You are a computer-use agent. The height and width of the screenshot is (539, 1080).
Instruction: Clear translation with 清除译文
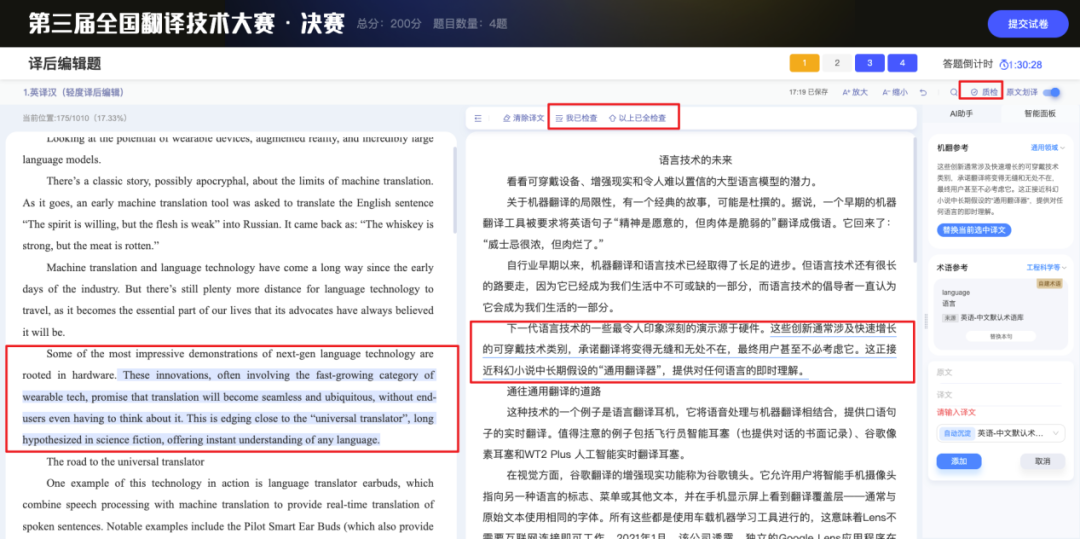(523, 118)
